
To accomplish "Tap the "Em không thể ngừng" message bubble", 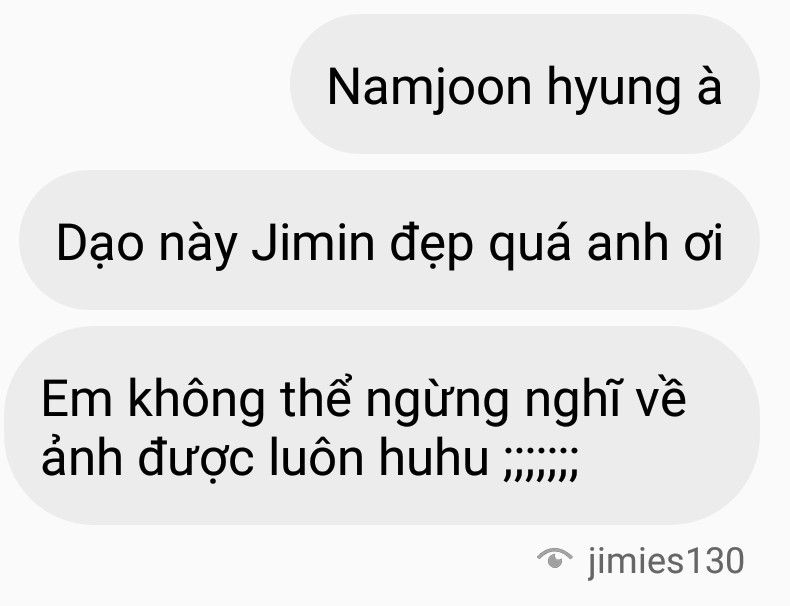I will click(381, 426).
